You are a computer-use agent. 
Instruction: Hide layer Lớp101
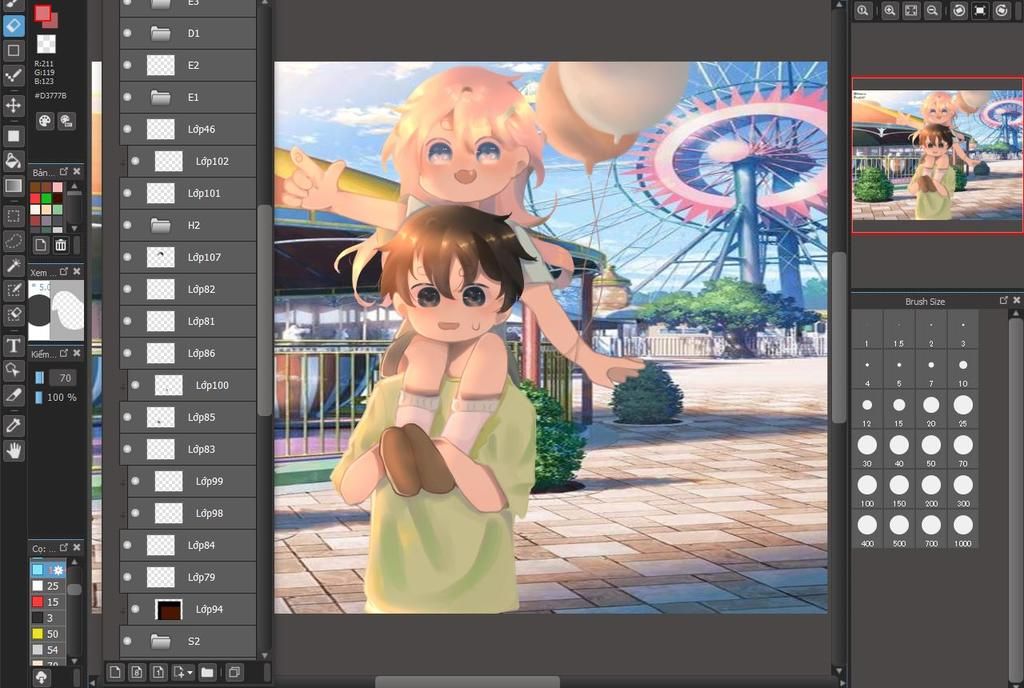pyautogui.click(x=127, y=193)
